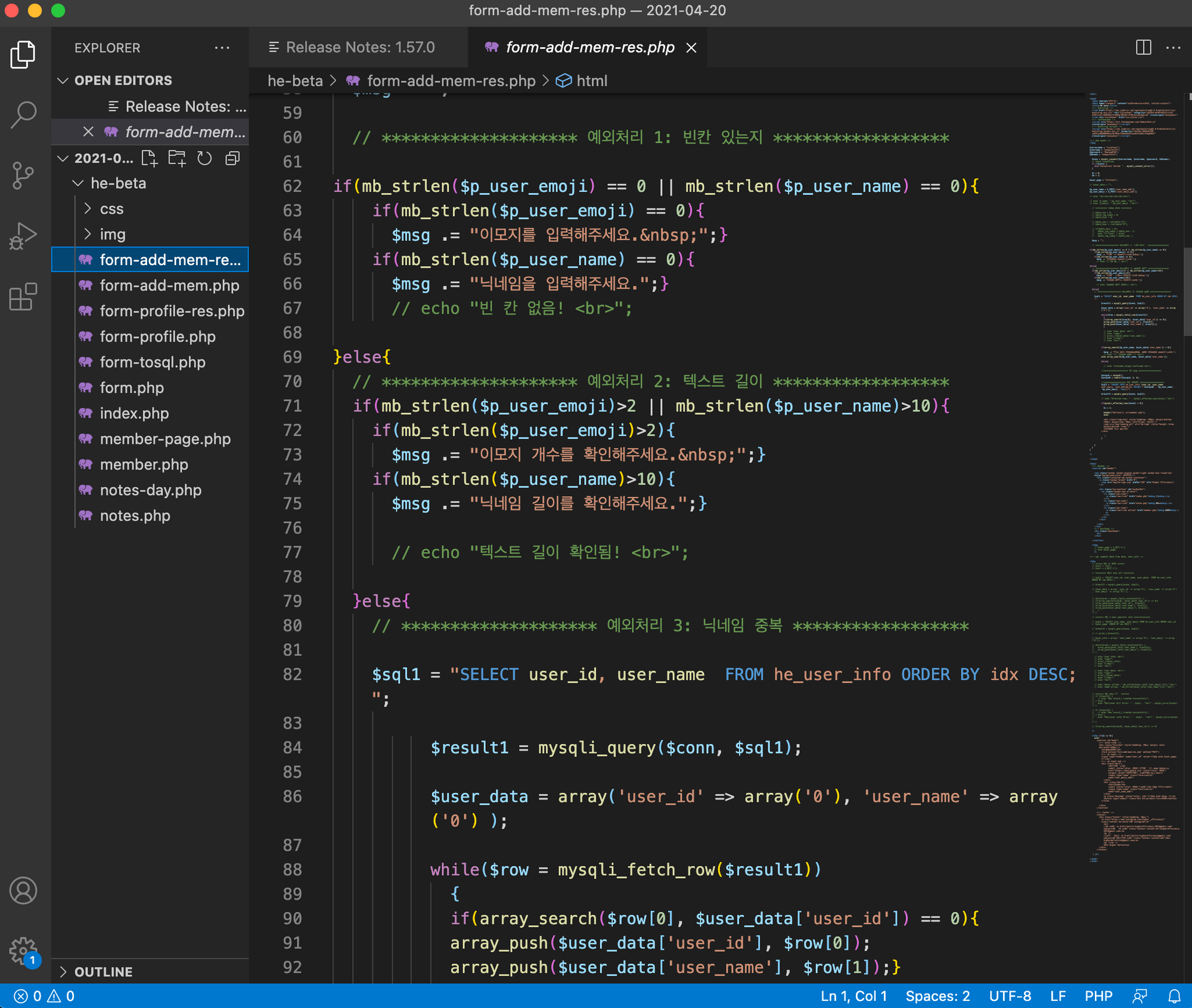Click the minimap code overview
The height and width of the screenshot is (1008, 1192).
click(1132, 477)
